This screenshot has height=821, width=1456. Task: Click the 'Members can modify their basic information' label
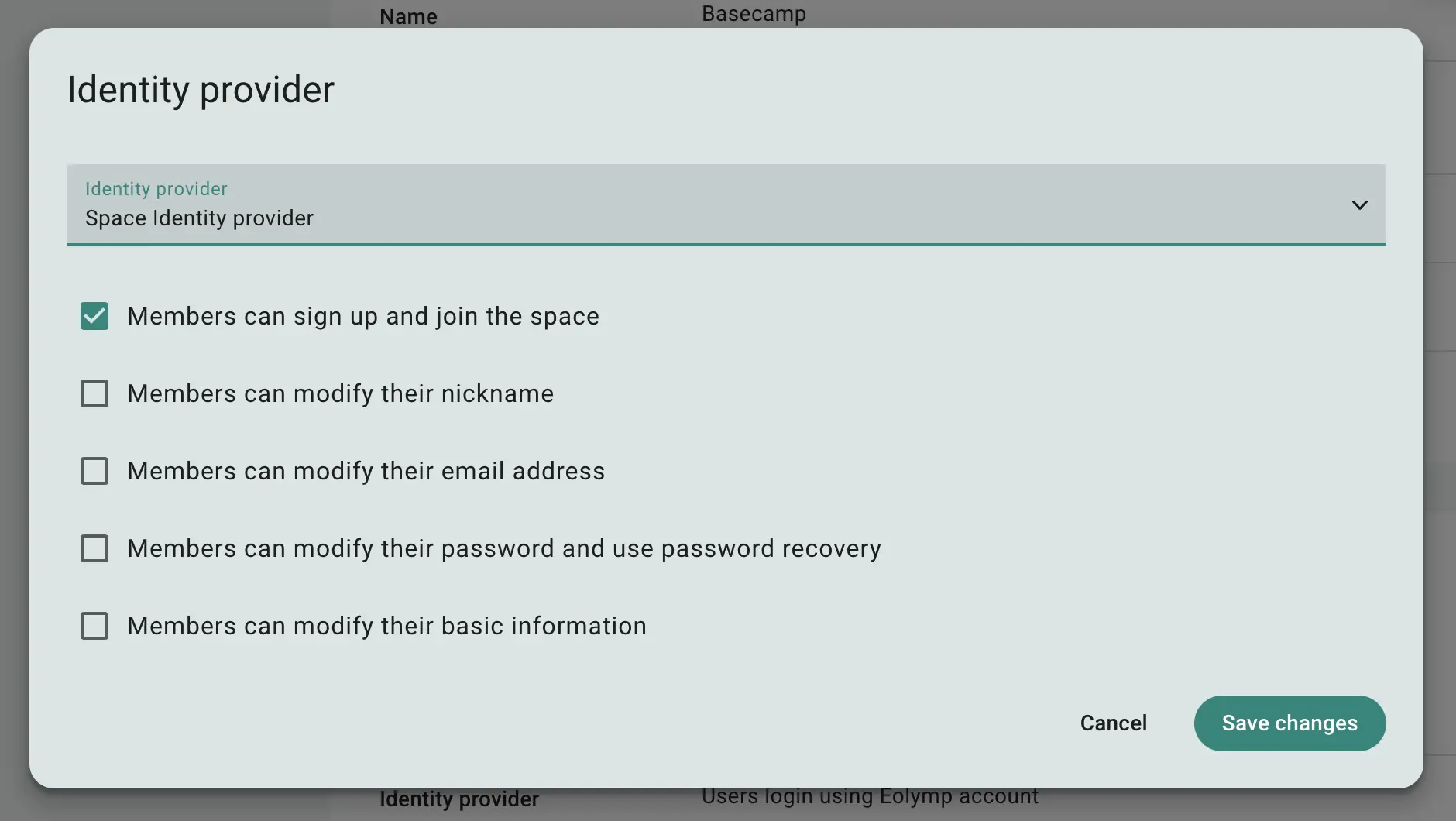click(x=387, y=626)
